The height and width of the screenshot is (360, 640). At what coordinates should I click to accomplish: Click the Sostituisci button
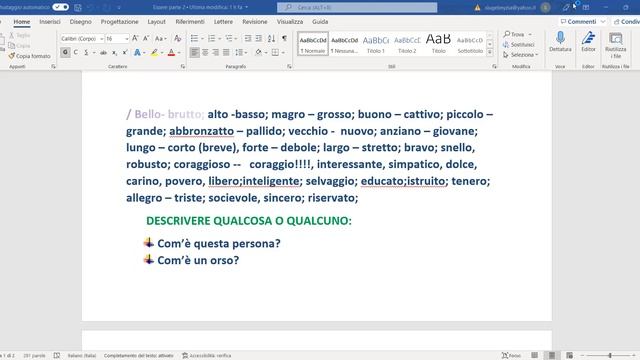[x=519, y=44]
